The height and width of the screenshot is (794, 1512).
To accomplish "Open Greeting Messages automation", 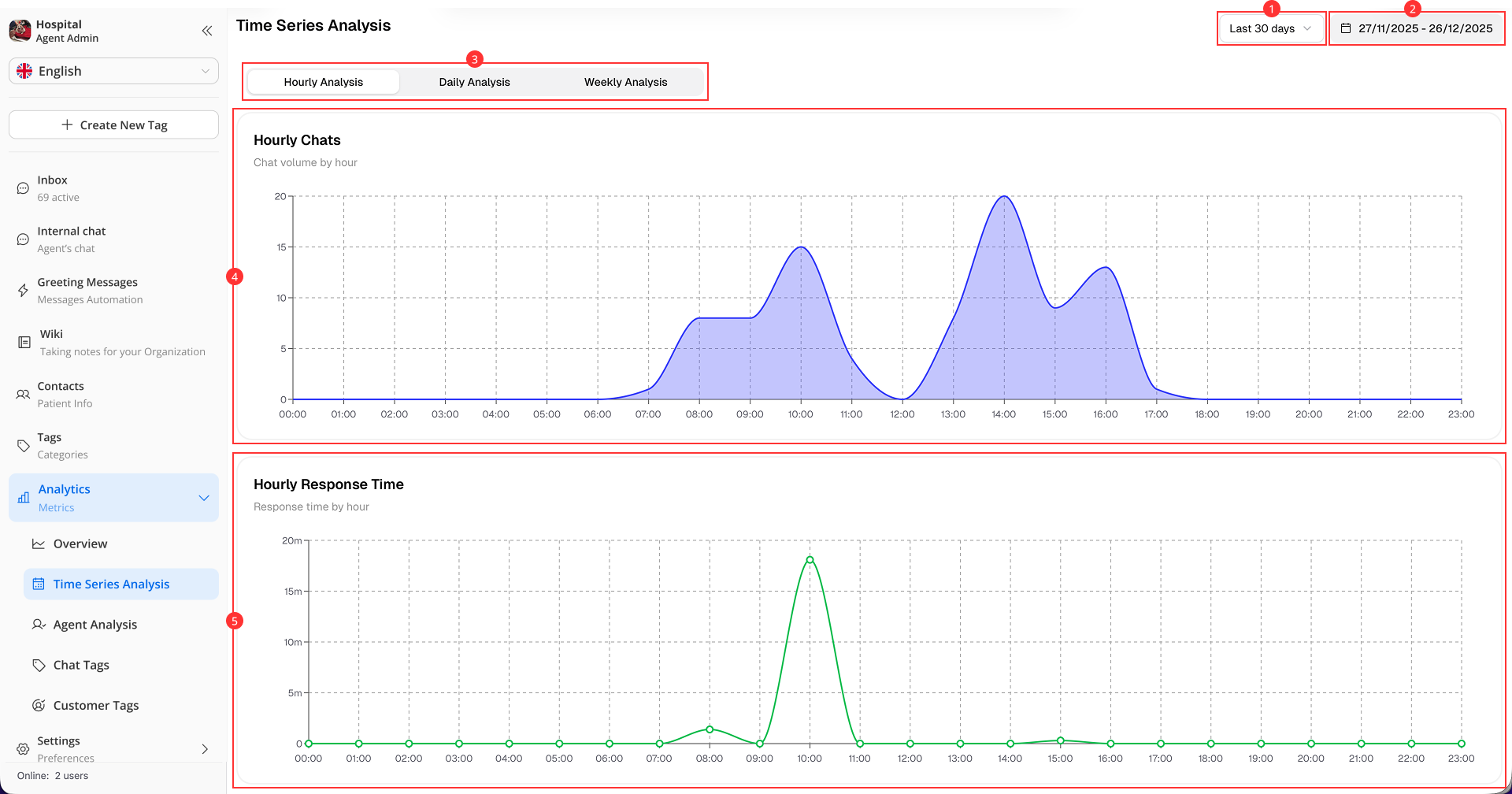I will pyautogui.click(x=22, y=290).
